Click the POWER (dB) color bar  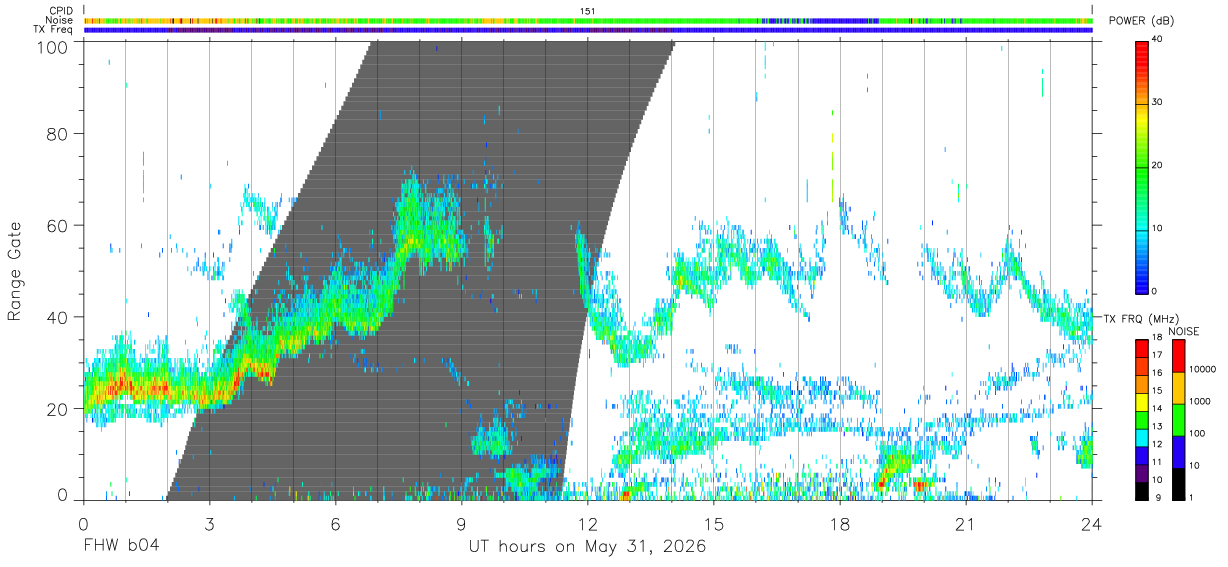coord(1143,166)
